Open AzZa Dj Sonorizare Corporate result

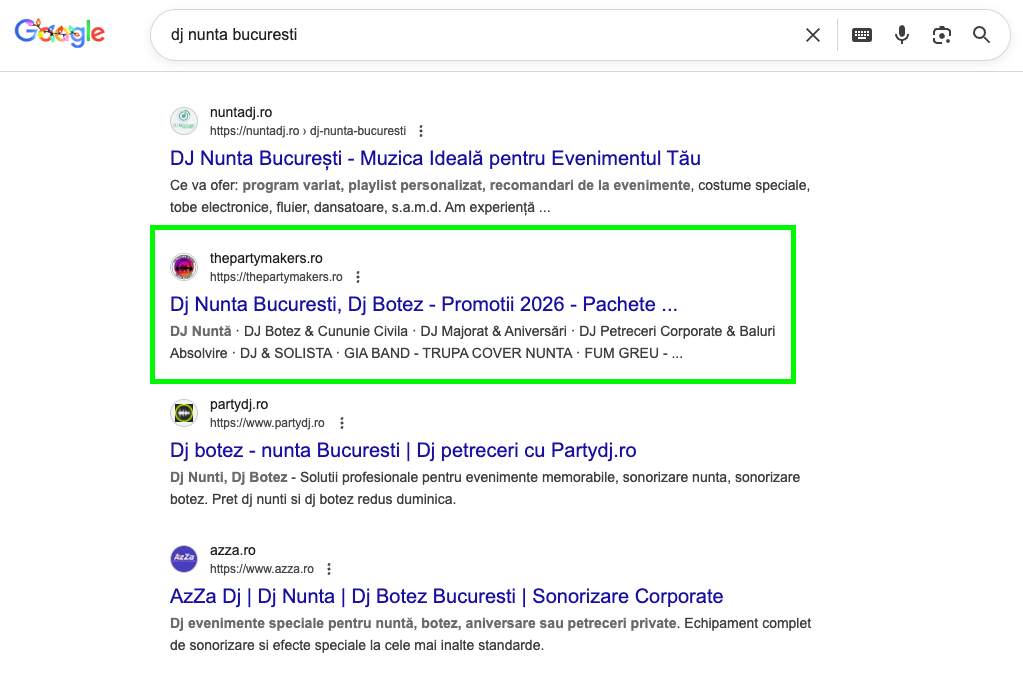(446, 597)
